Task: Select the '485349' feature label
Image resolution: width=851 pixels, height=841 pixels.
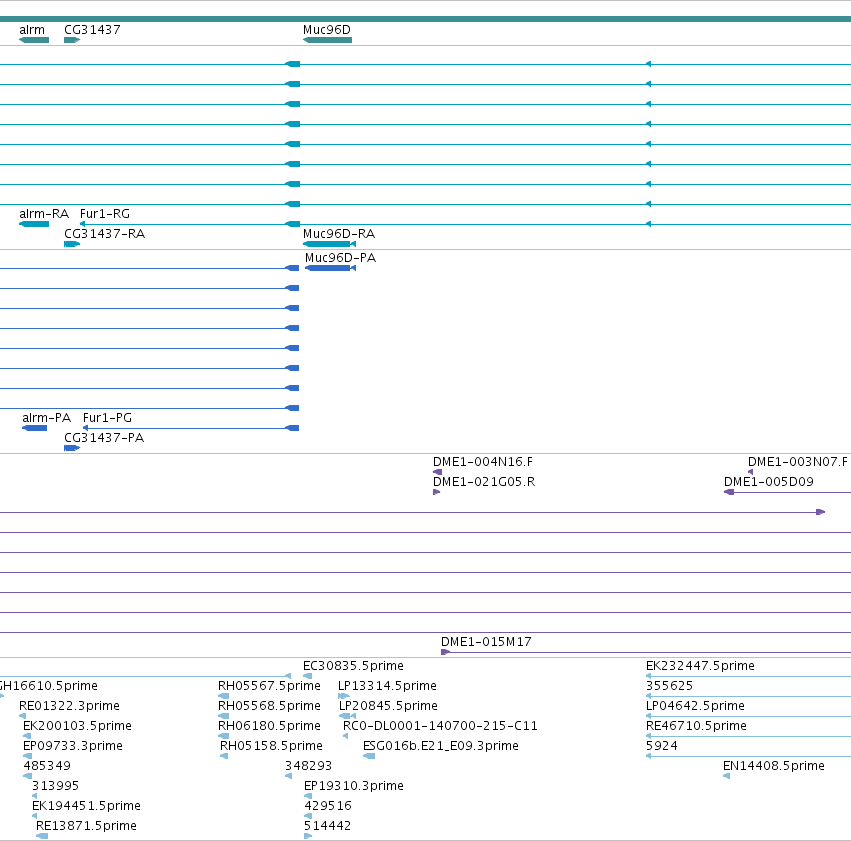Action: (x=47, y=766)
